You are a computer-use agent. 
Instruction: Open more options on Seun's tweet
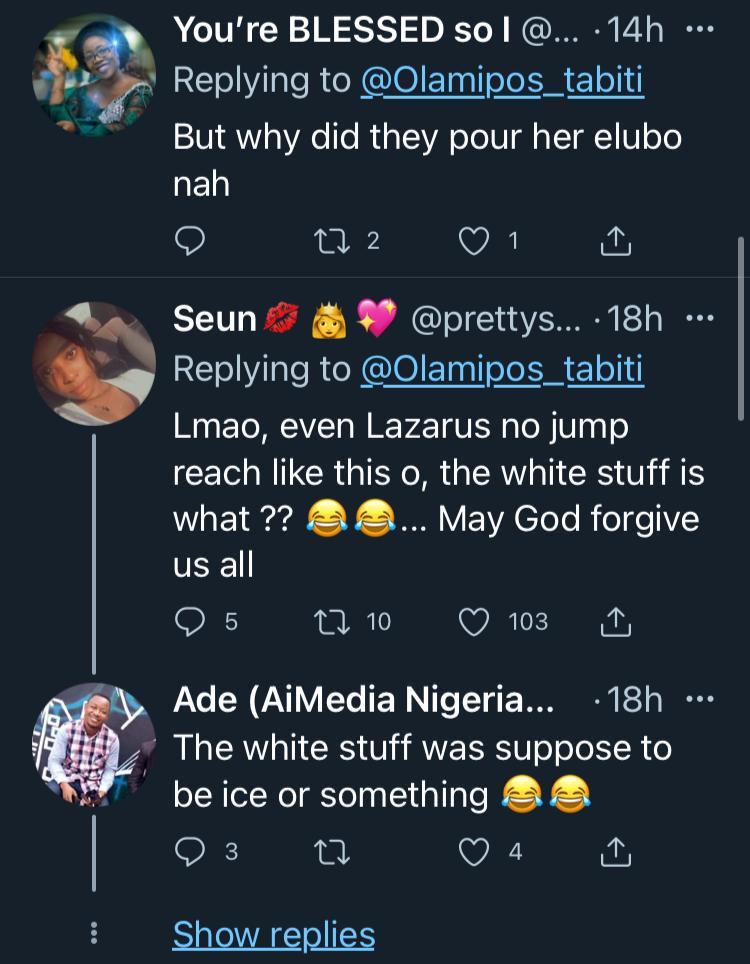700,319
